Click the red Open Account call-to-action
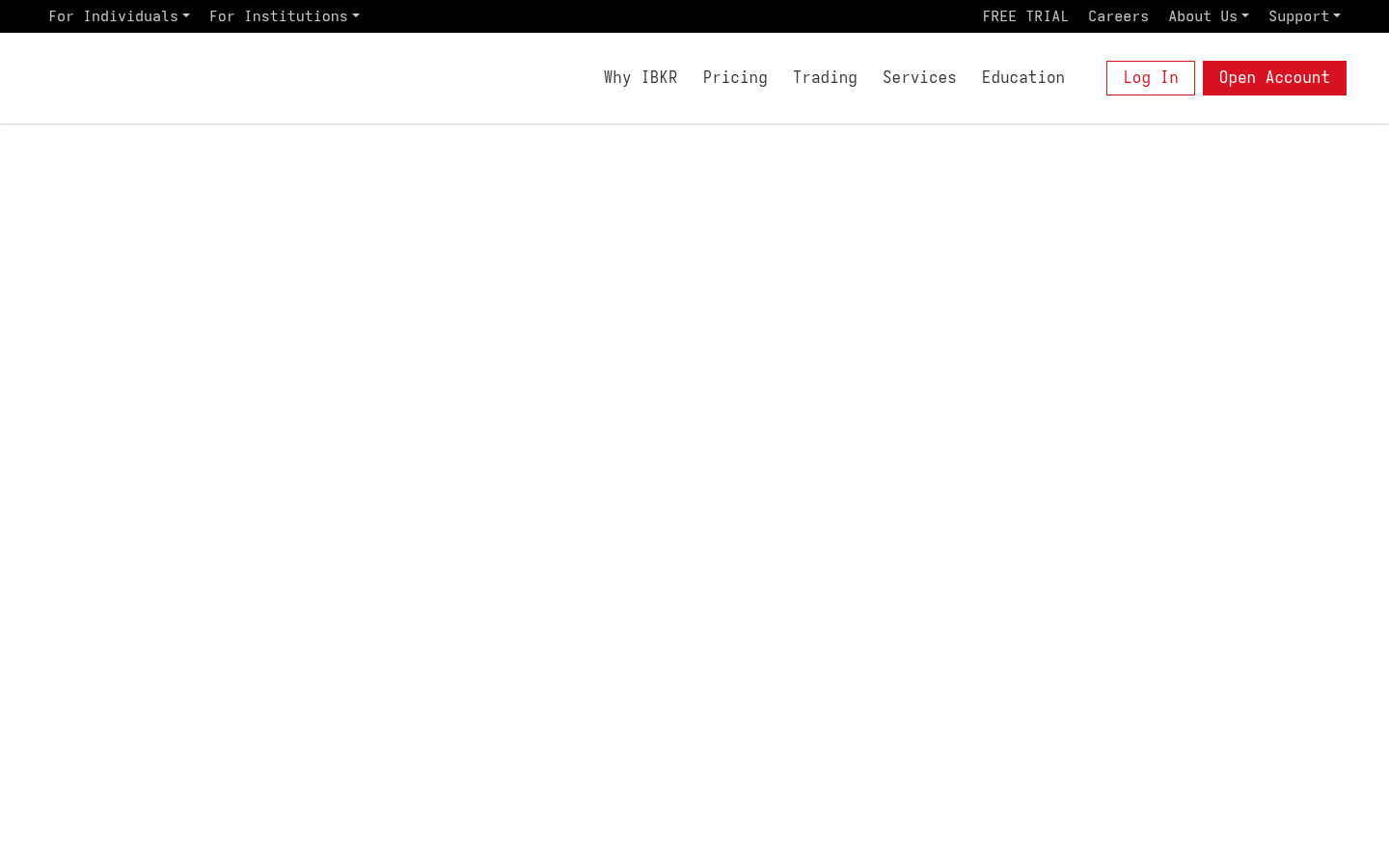The image size is (1389, 868). pos(1274,78)
